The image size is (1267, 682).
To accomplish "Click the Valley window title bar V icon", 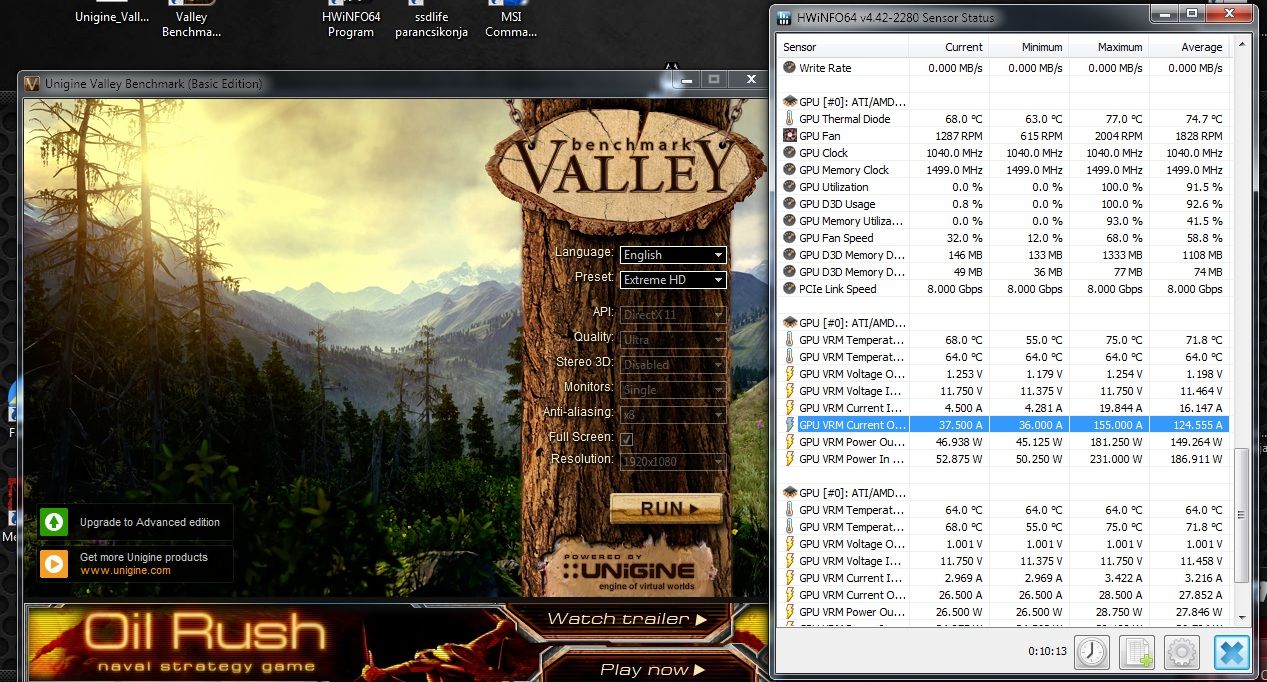I will click(32, 84).
